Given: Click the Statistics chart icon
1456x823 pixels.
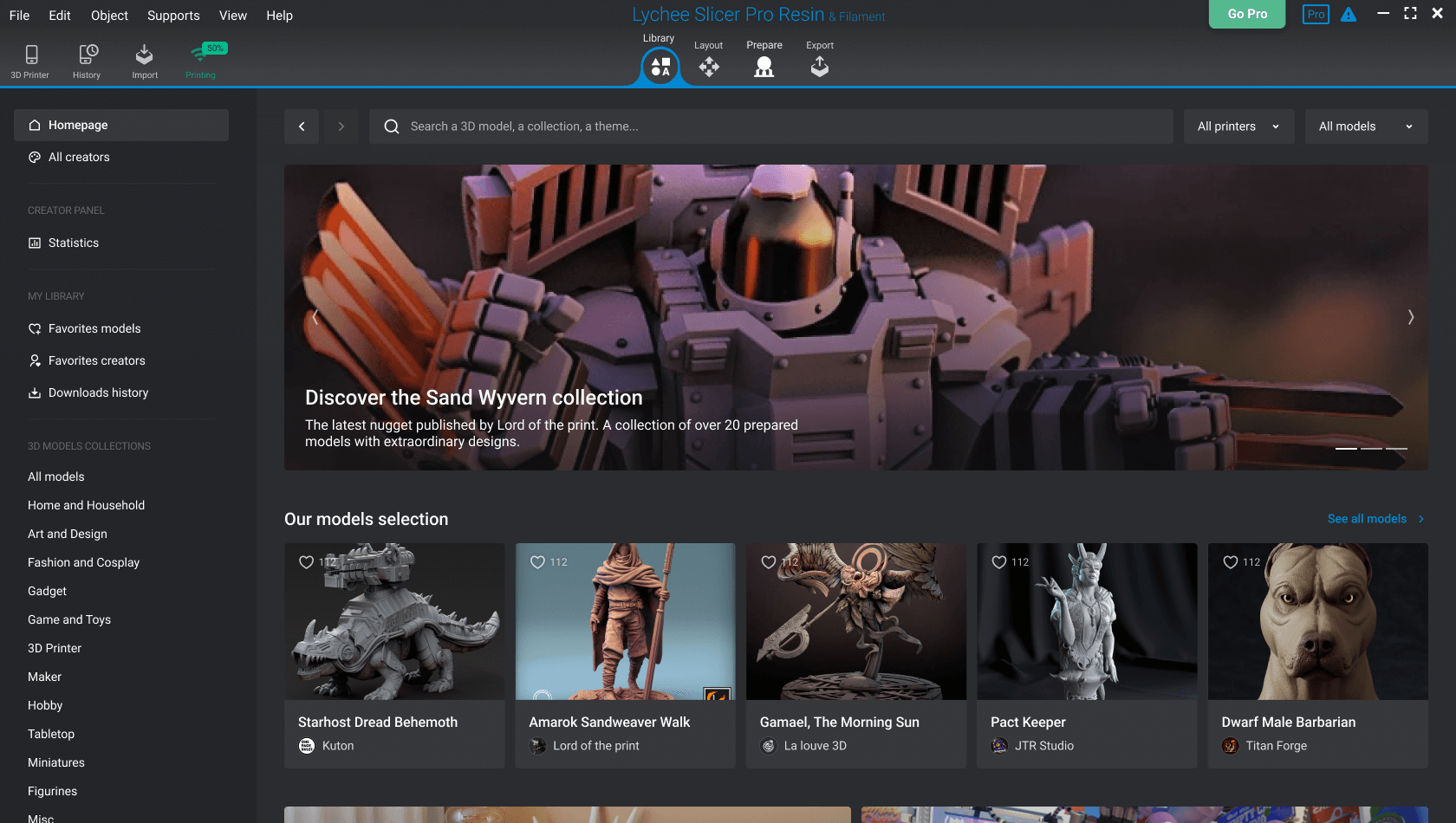Looking at the screenshot, I should tap(35, 243).
